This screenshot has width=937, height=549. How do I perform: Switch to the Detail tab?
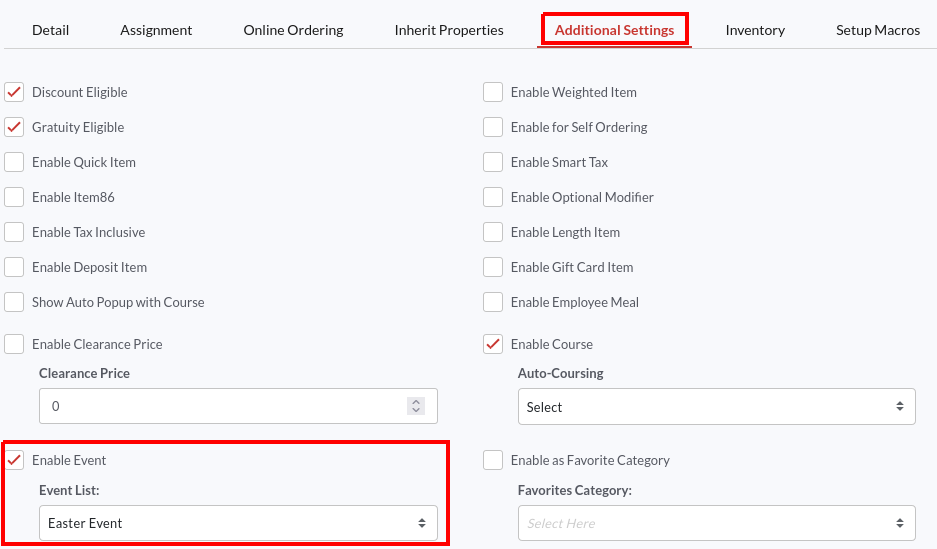[50, 30]
